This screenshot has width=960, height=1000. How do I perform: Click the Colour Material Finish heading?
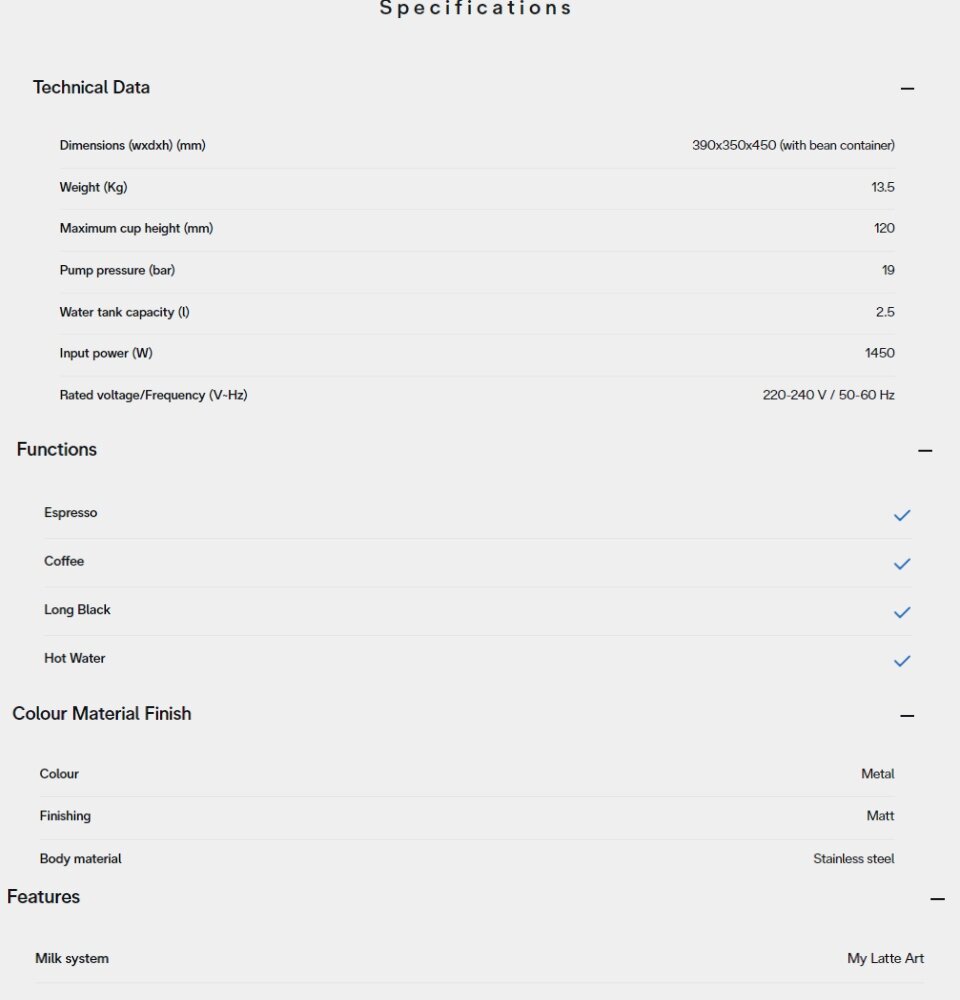click(x=102, y=714)
